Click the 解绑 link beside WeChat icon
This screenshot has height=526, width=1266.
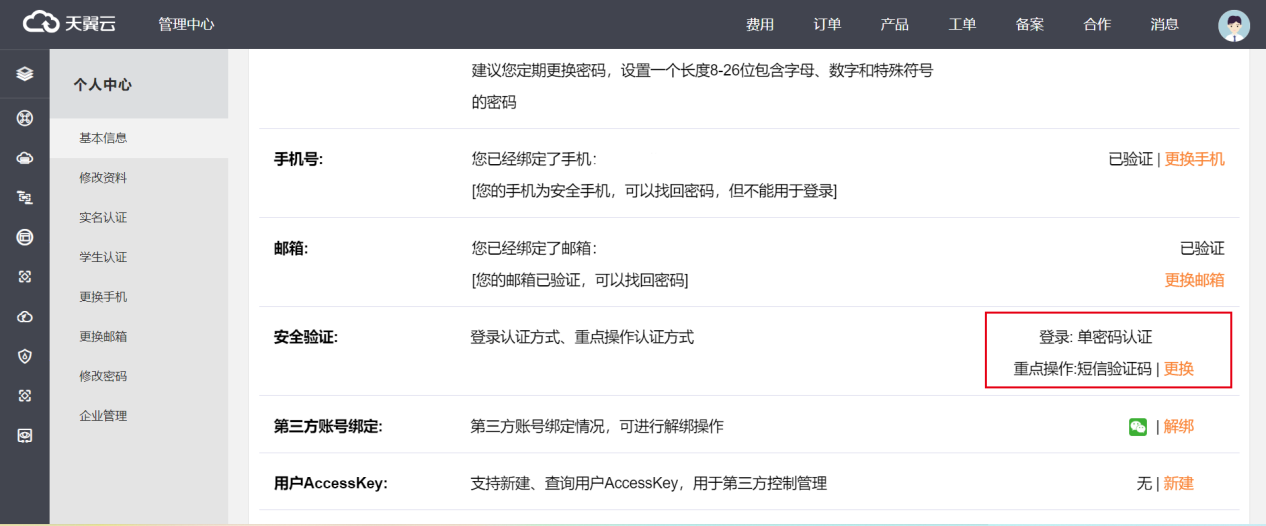pos(1179,427)
